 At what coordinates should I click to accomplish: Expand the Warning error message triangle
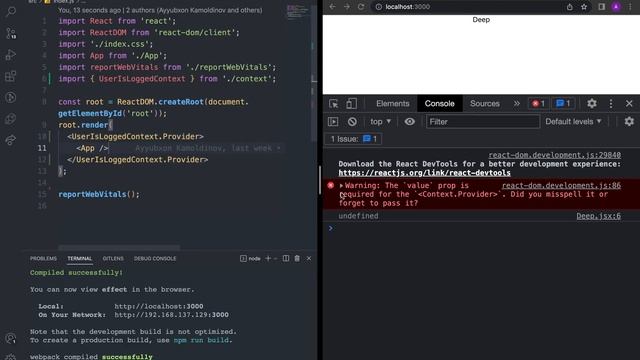tap(341, 186)
